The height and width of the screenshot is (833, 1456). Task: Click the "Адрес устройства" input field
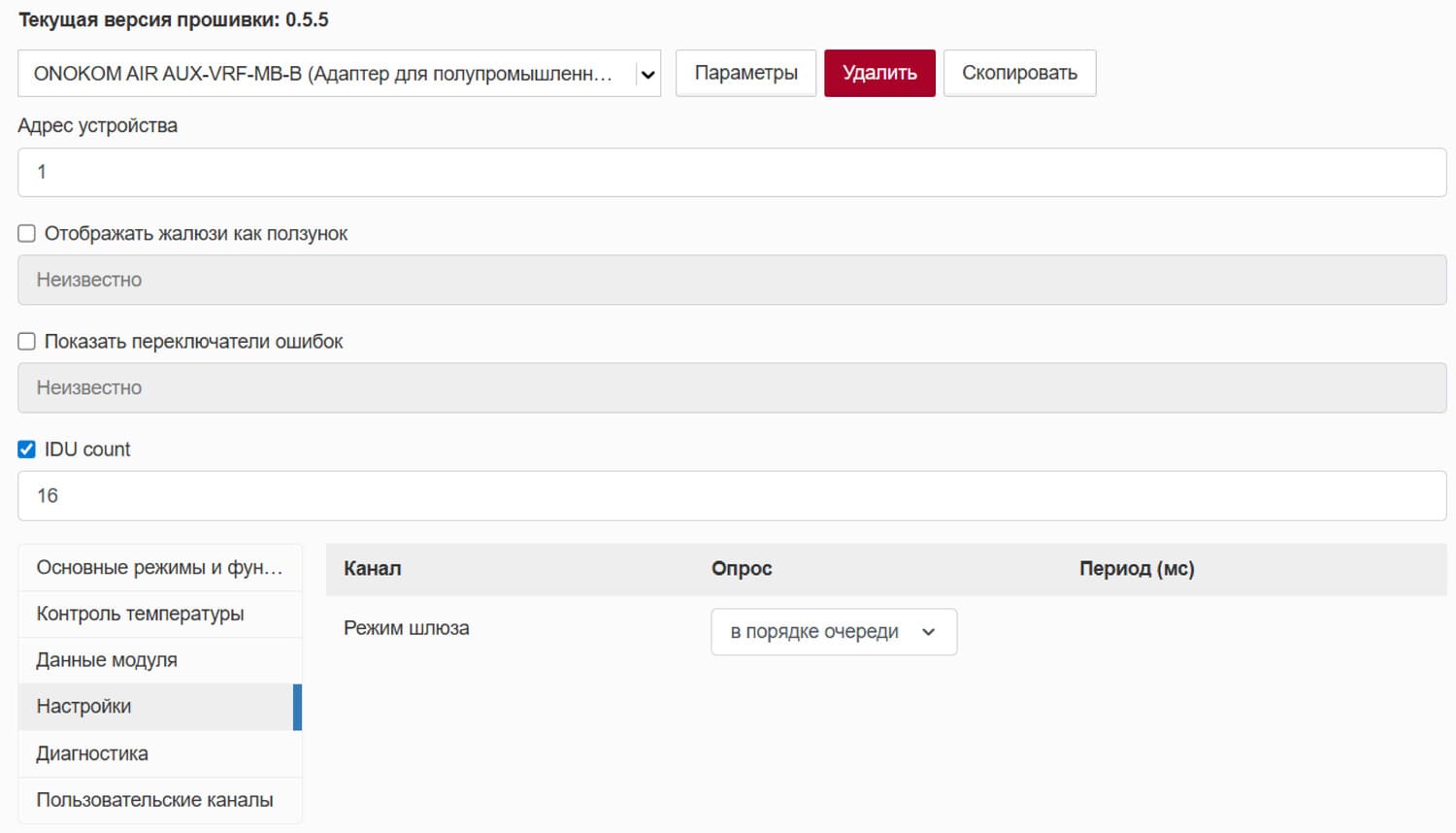point(728,172)
